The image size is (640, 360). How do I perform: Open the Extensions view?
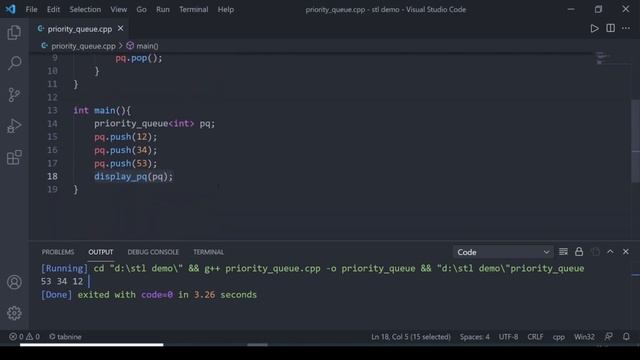pos(14,158)
